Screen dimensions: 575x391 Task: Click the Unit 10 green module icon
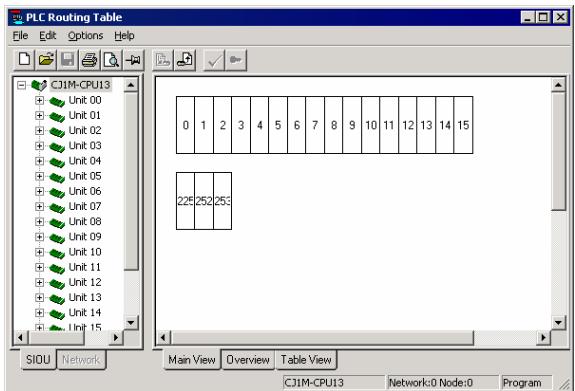(57, 253)
